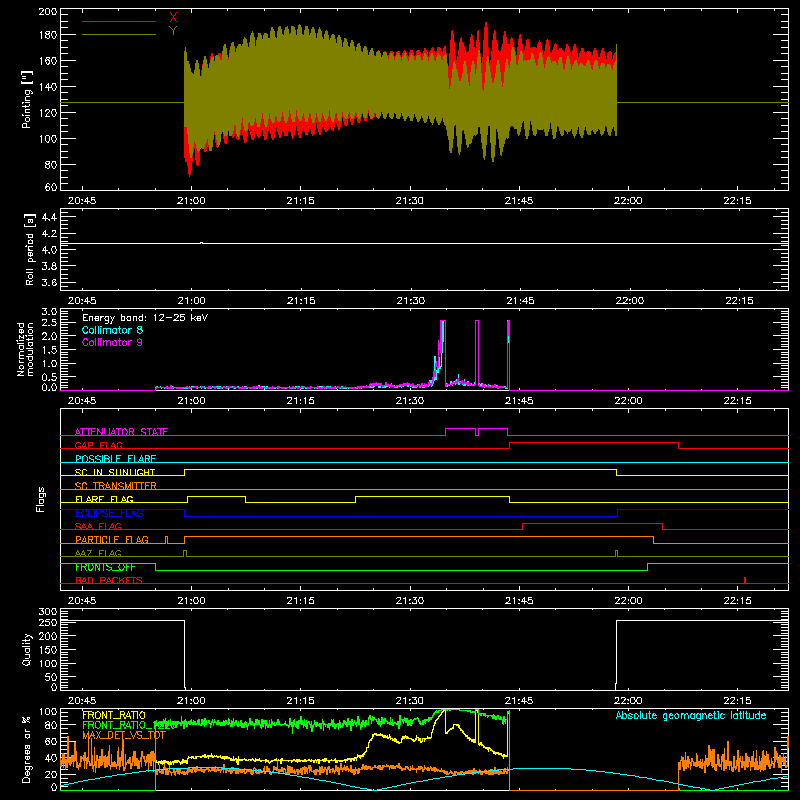Click the 'Collimator 9' legend entry
This screenshot has height=800, width=800.
[112, 342]
